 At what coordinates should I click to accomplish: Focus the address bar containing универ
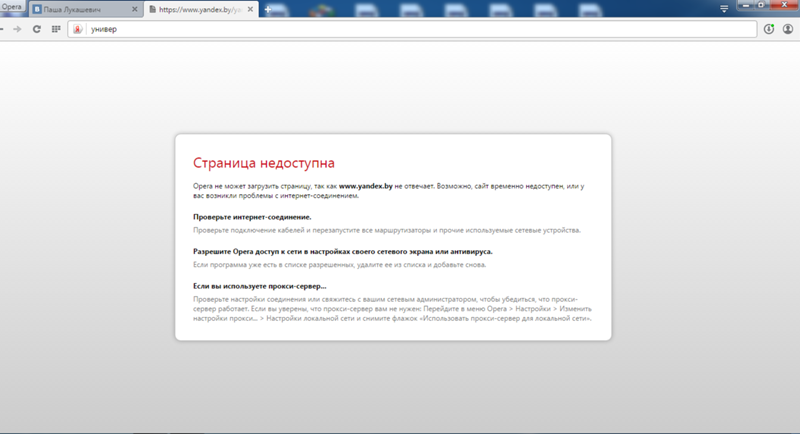point(412,29)
